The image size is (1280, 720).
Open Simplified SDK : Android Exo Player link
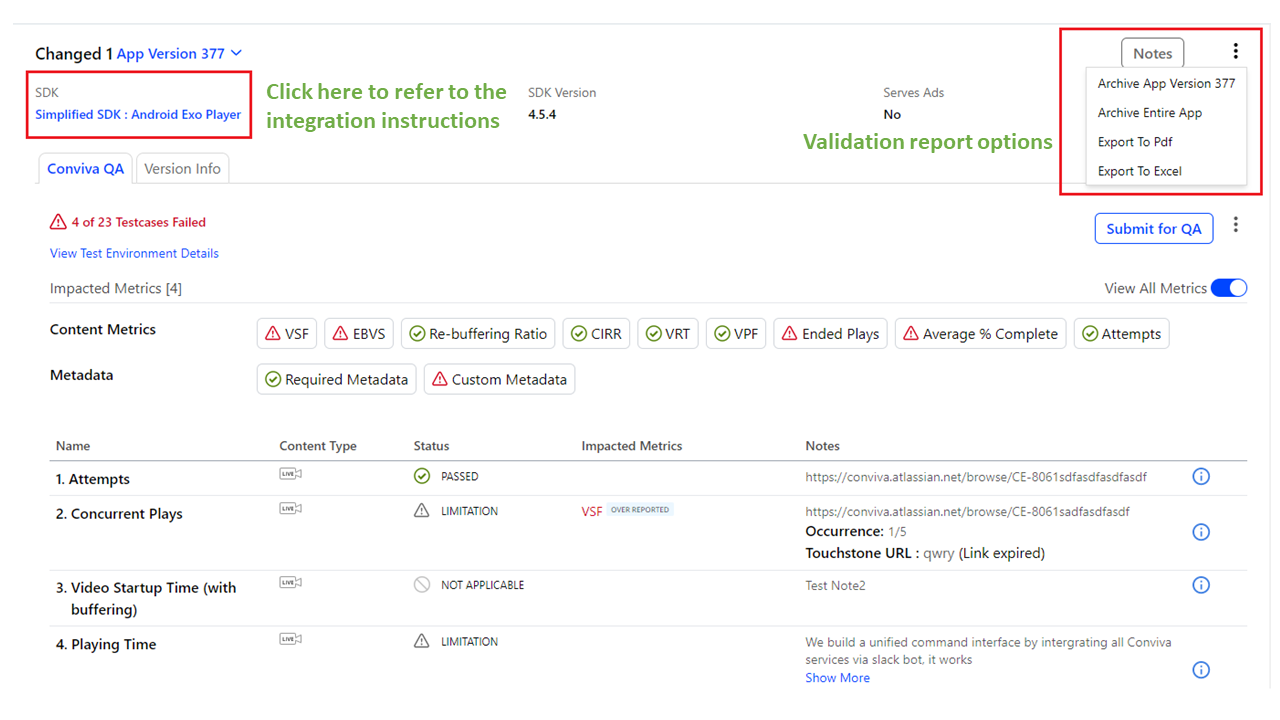(x=138, y=114)
